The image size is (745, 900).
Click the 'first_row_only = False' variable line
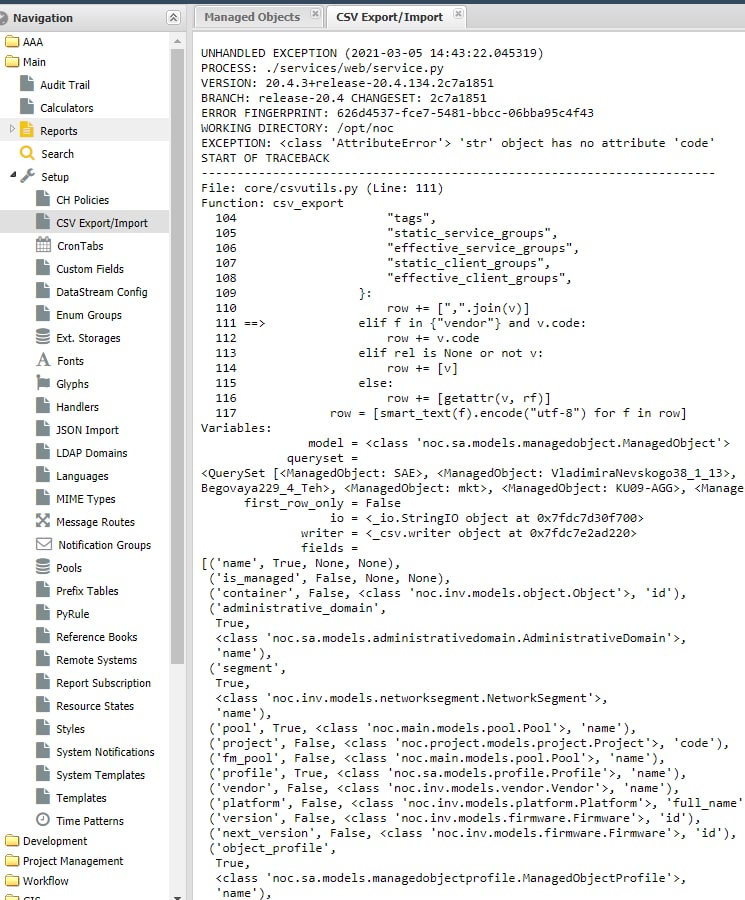click(322, 503)
